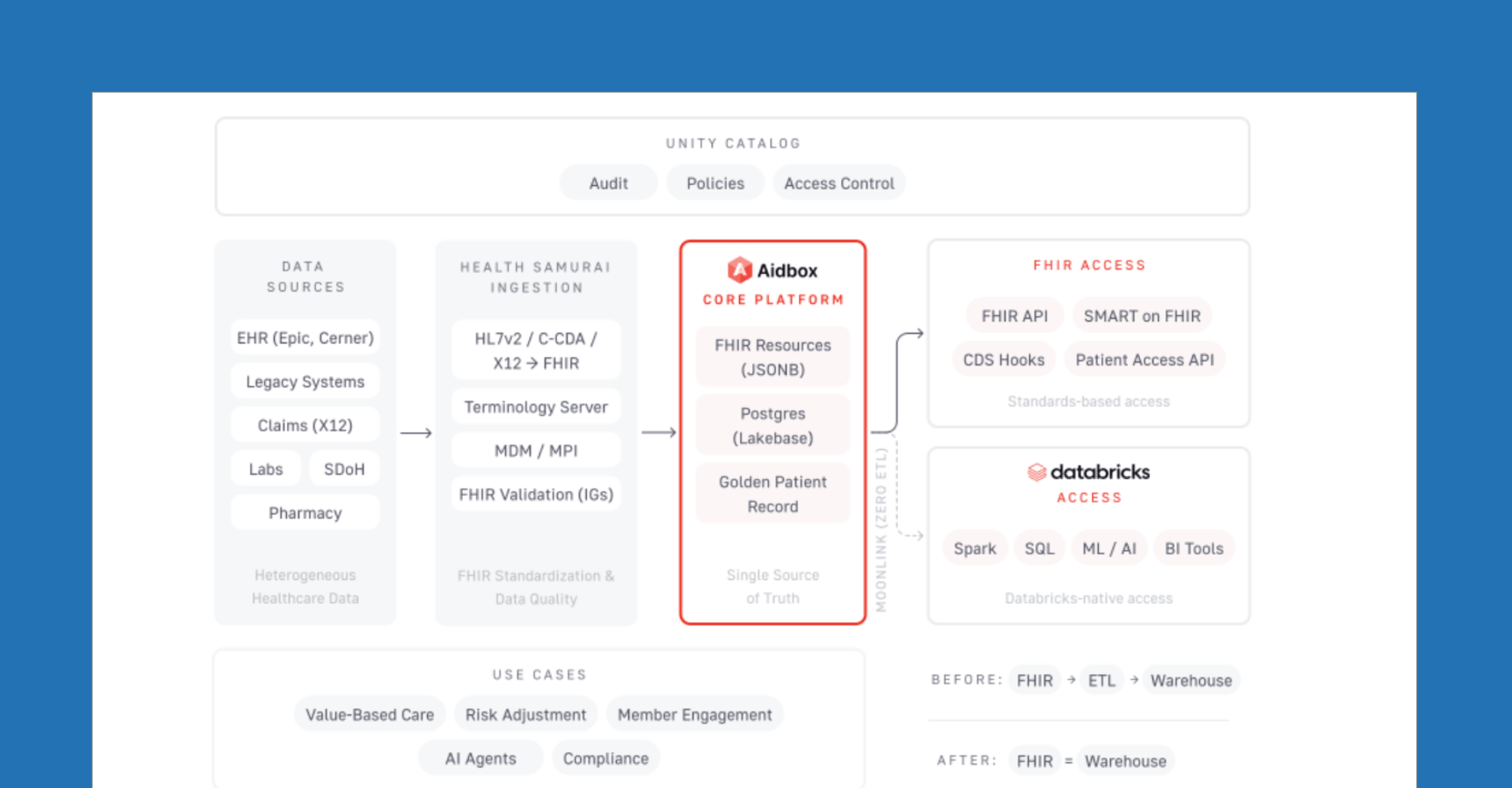
Task: Select the Policies pill
Action: 715,183
